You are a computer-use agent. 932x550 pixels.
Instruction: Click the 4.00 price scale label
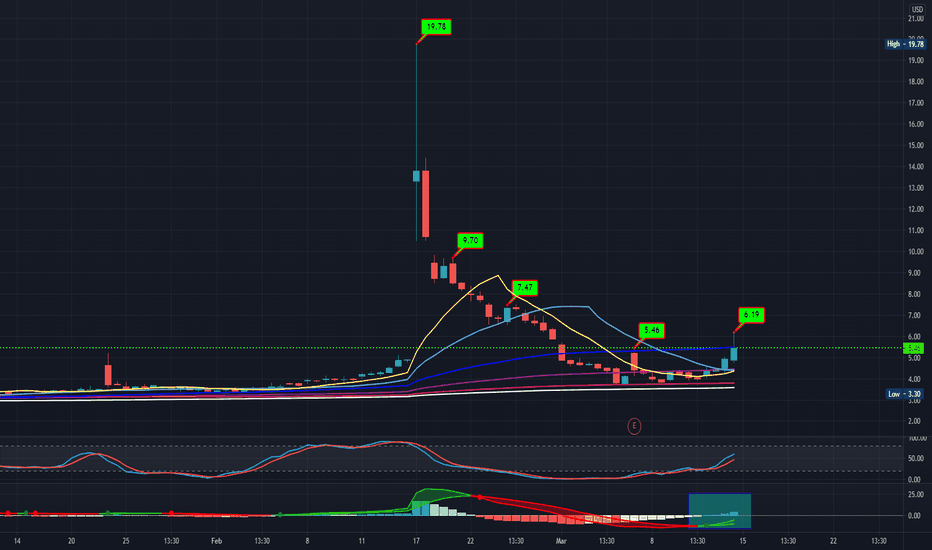[914, 379]
